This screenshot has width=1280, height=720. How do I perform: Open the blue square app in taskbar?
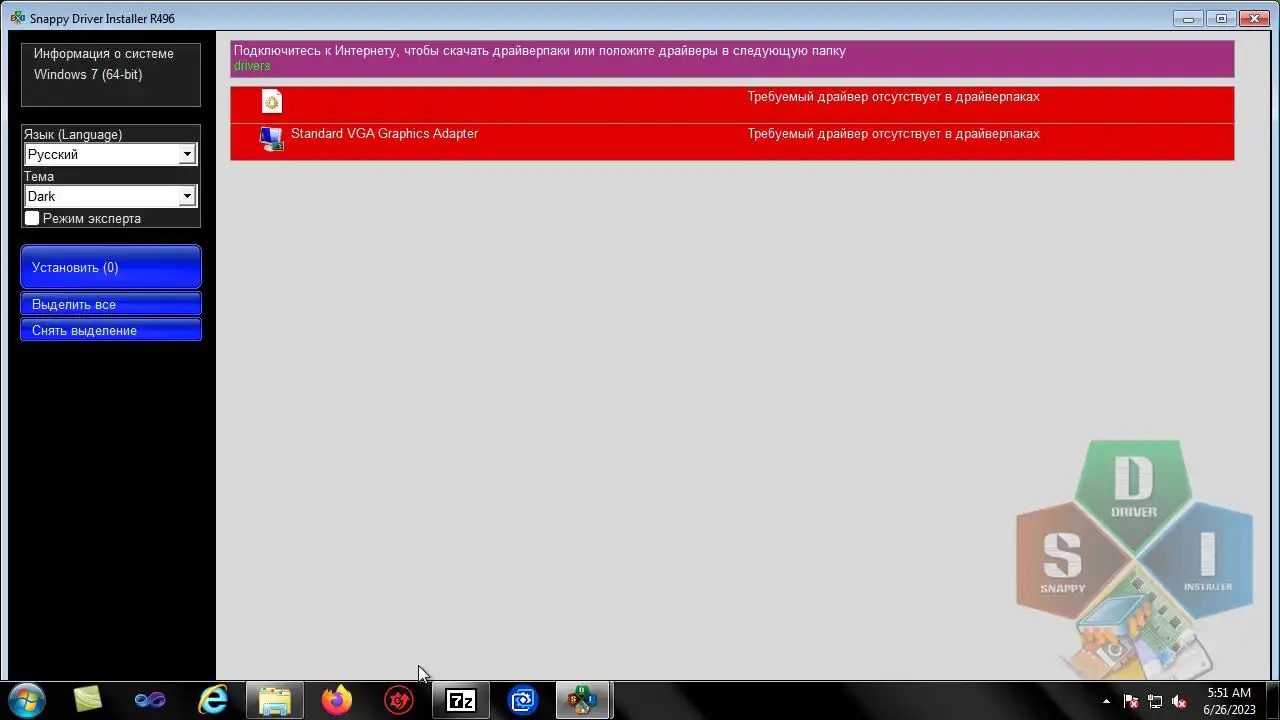[523, 700]
